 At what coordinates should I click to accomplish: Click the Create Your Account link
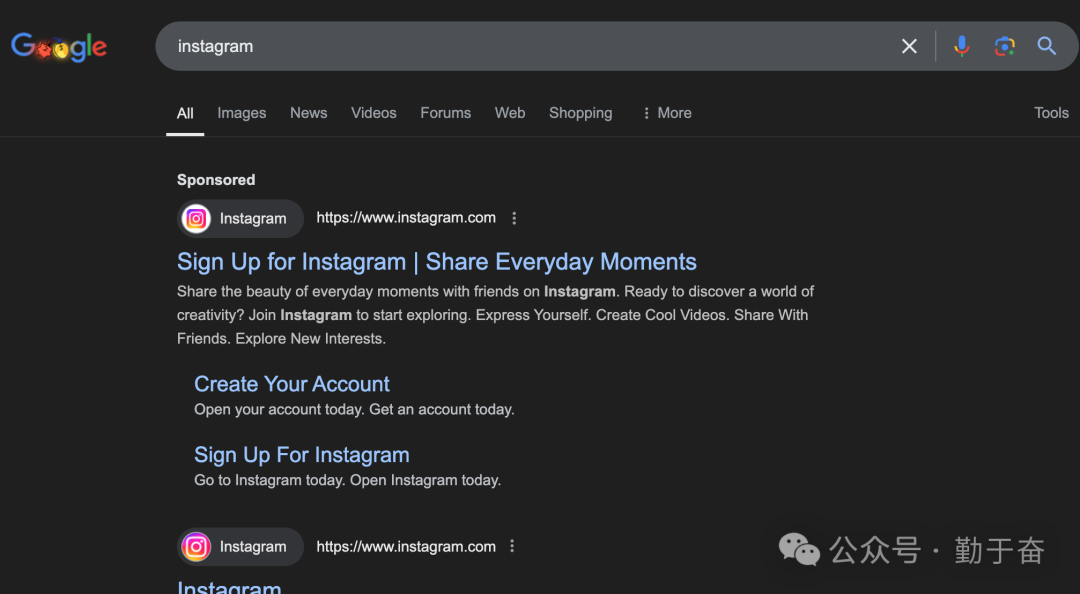pos(292,384)
